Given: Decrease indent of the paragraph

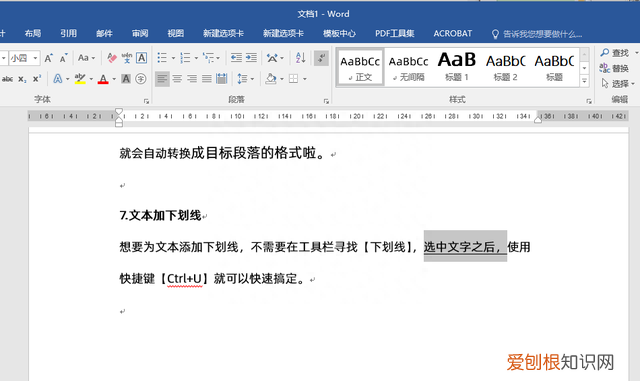Looking at the screenshot, I should (x=236, y=58).
